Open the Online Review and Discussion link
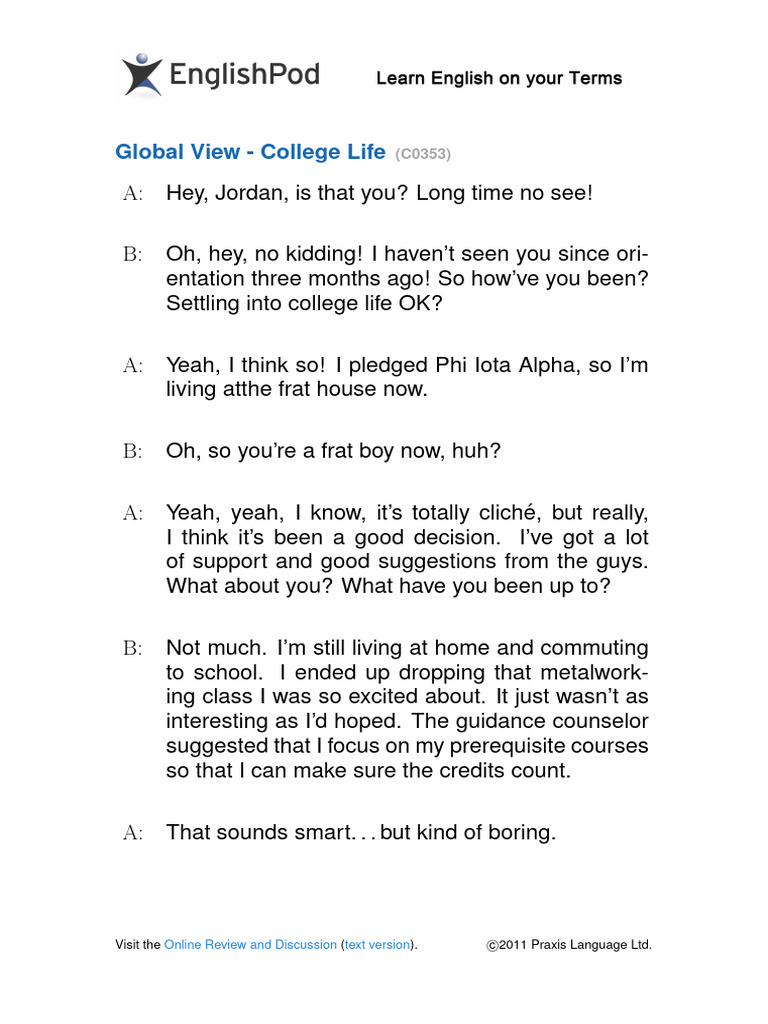 click(250, 944)
